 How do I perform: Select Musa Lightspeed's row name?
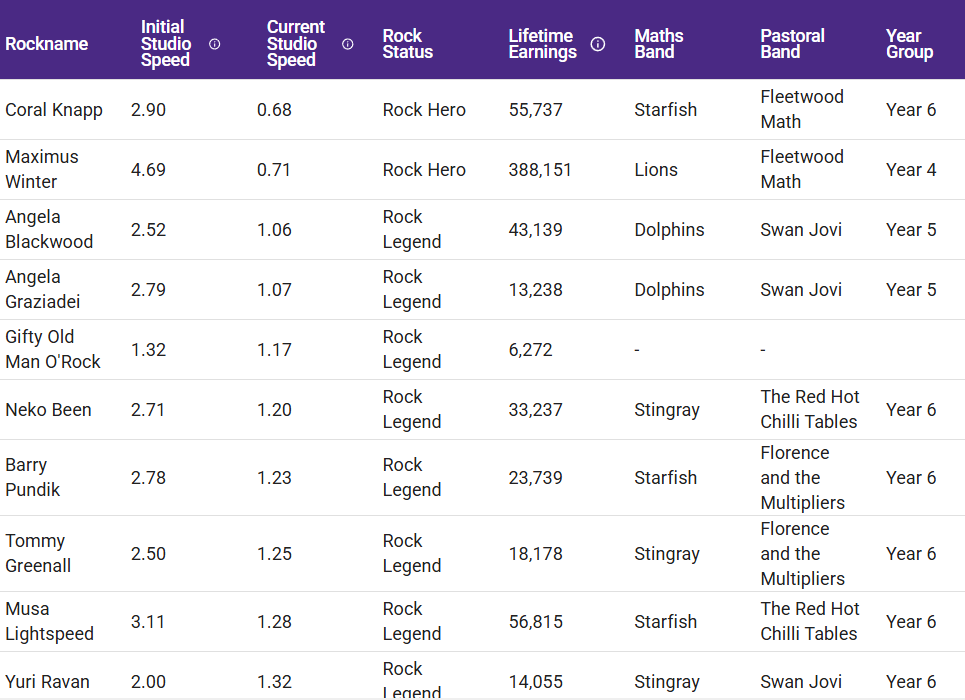pos(49,621)
